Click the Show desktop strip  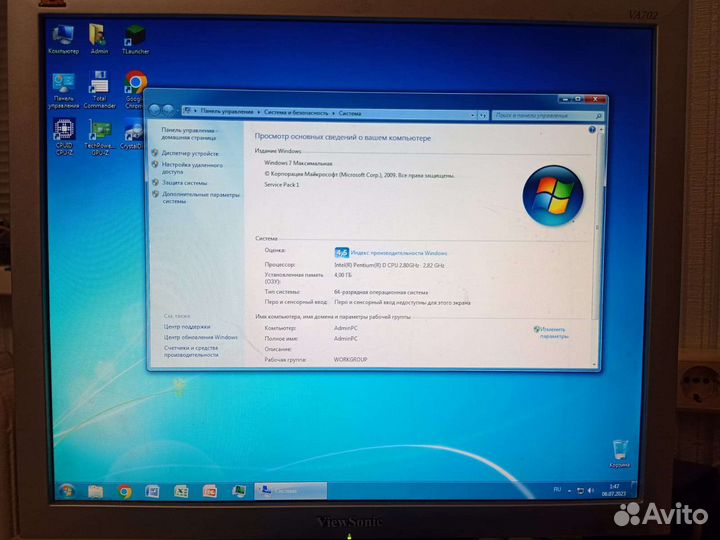pos(633,489)
